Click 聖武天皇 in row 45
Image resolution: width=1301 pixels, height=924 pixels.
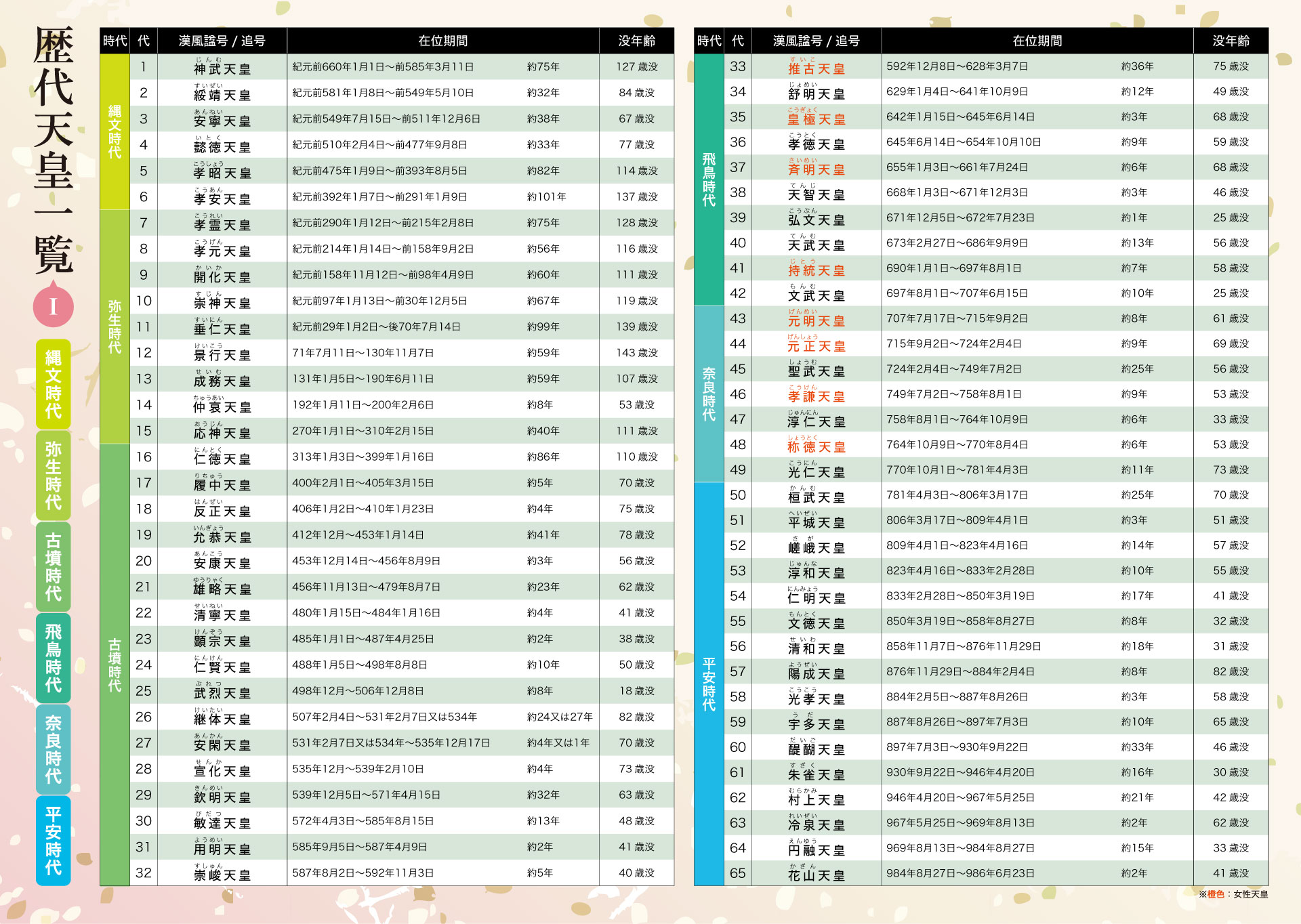pyautogui.click(x=817, y=372)
